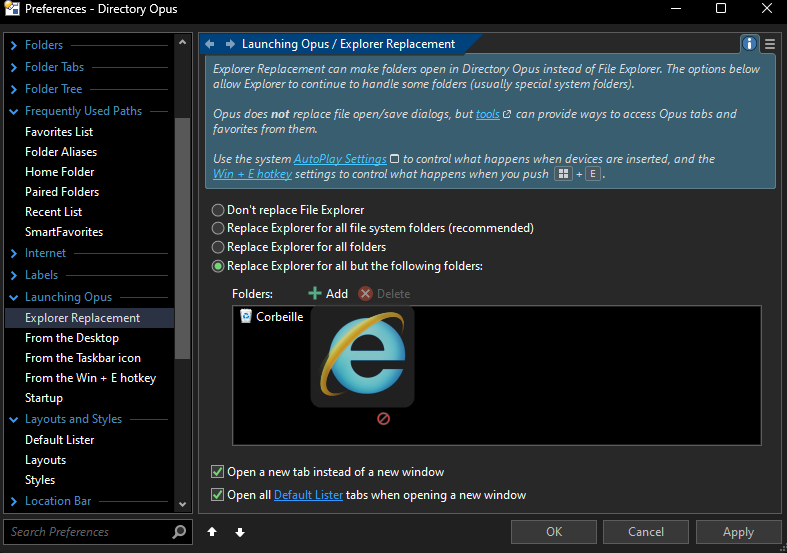Viewport: 787px width, 553px height.
Task: Select Replace Explorer for all folders
Action: pyautogui.click(x=218, y=247)
